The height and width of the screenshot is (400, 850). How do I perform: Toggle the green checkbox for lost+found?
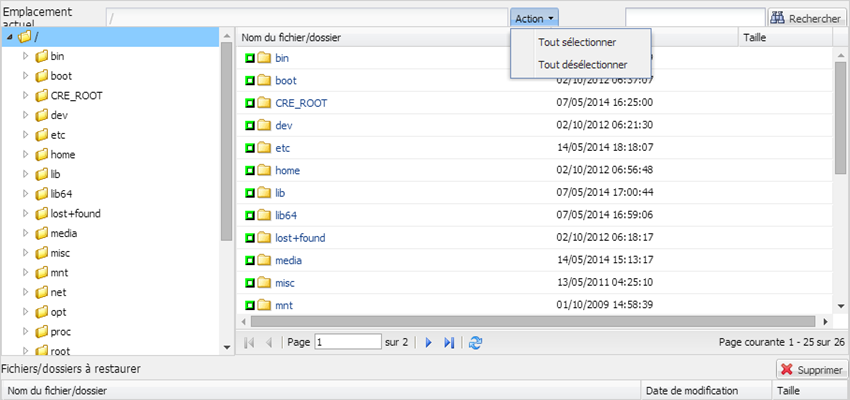[250, 238]
